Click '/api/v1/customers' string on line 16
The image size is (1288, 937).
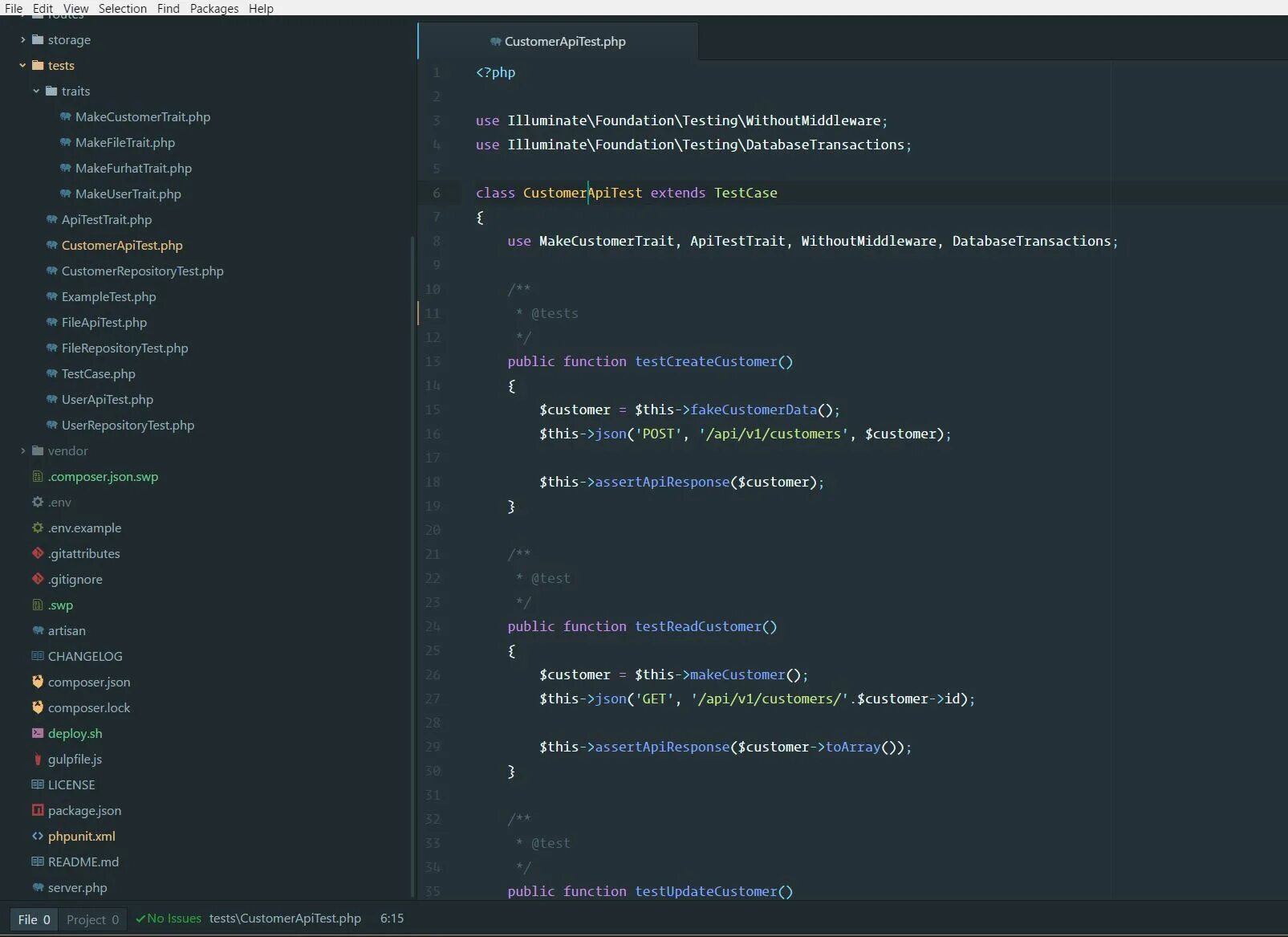pos(774,434)
